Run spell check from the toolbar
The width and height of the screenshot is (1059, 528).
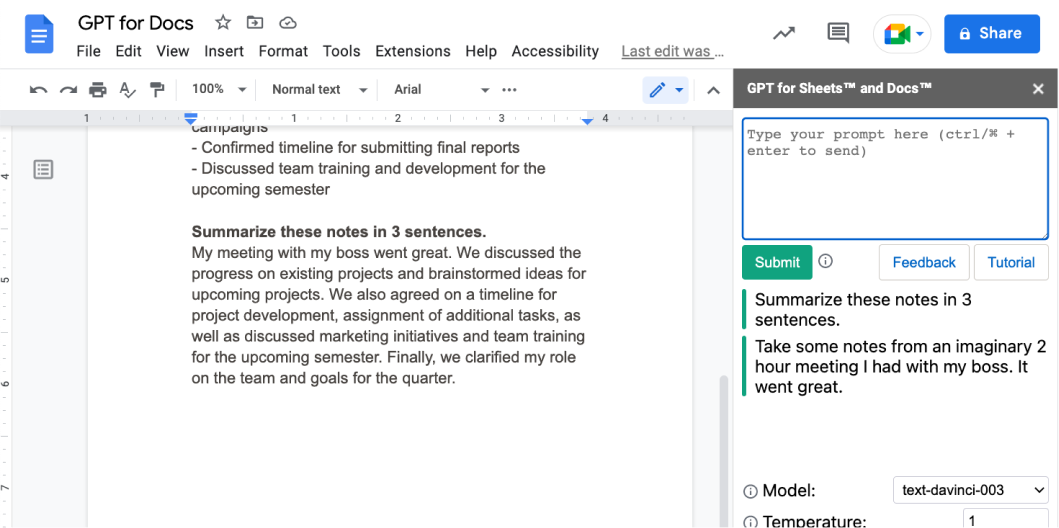pyautogui.click(x=127, y=90)
